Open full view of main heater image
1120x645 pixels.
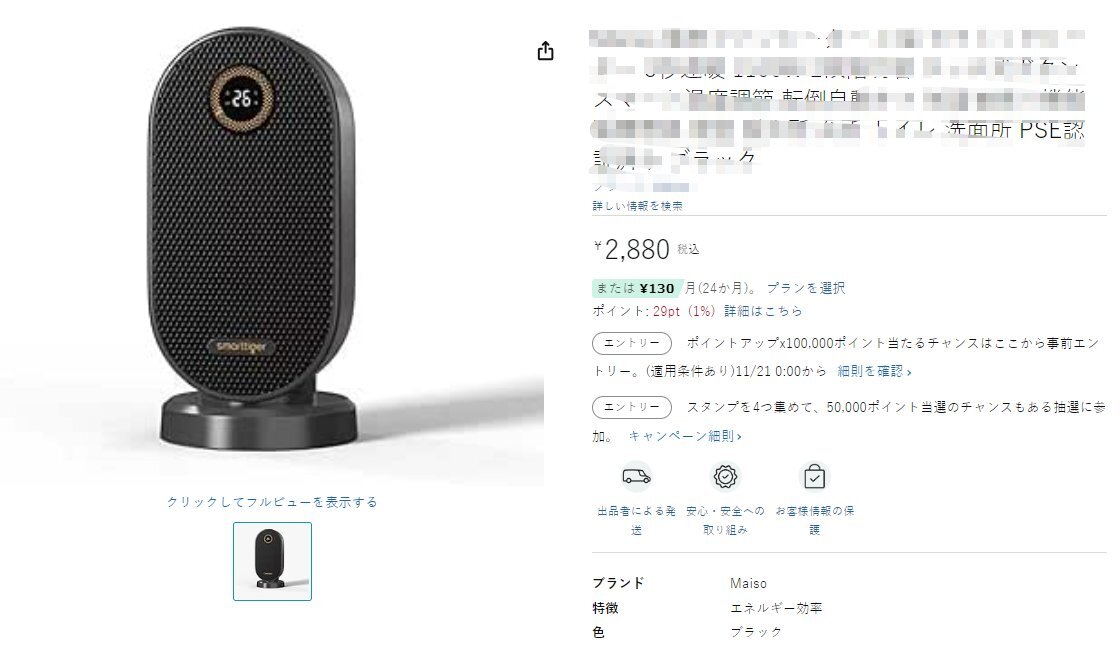pos(271,243)
